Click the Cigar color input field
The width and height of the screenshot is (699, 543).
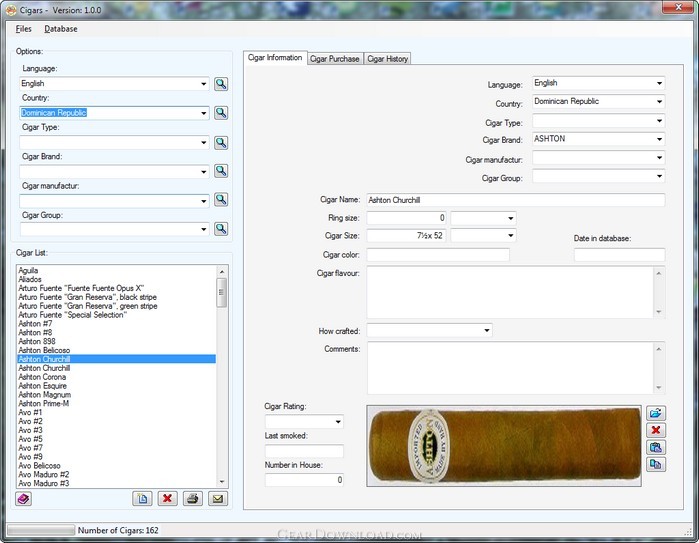pyautogui.click(x=438, y=255)
